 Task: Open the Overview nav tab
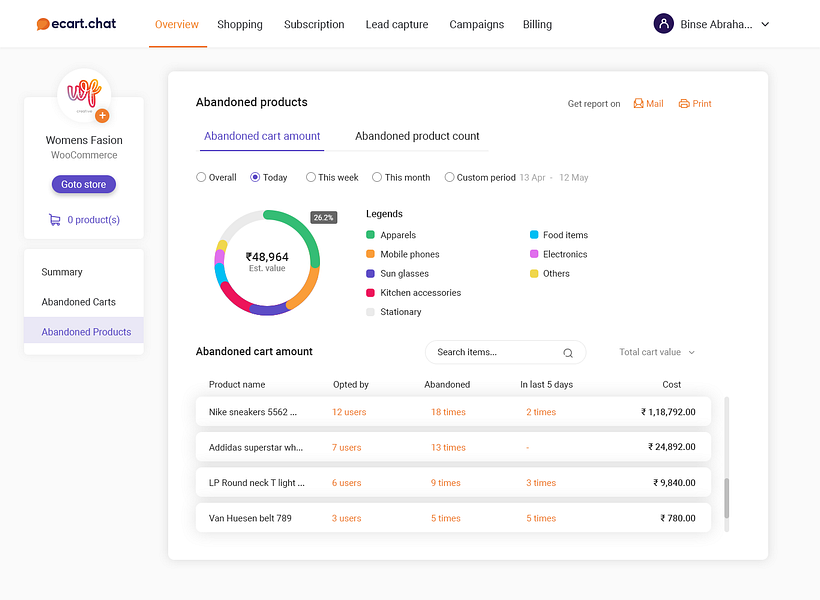177,24
